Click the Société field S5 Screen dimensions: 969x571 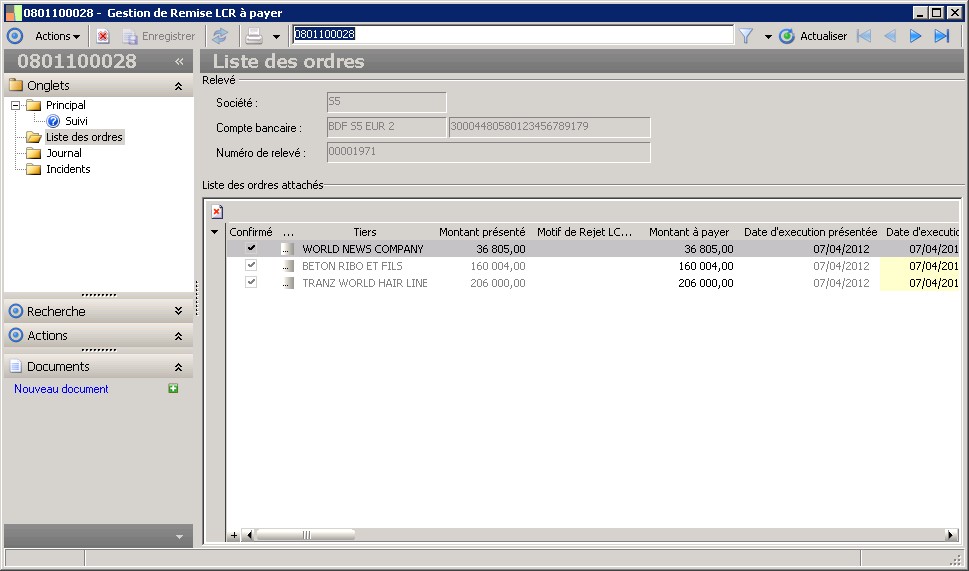coord(386,102)
